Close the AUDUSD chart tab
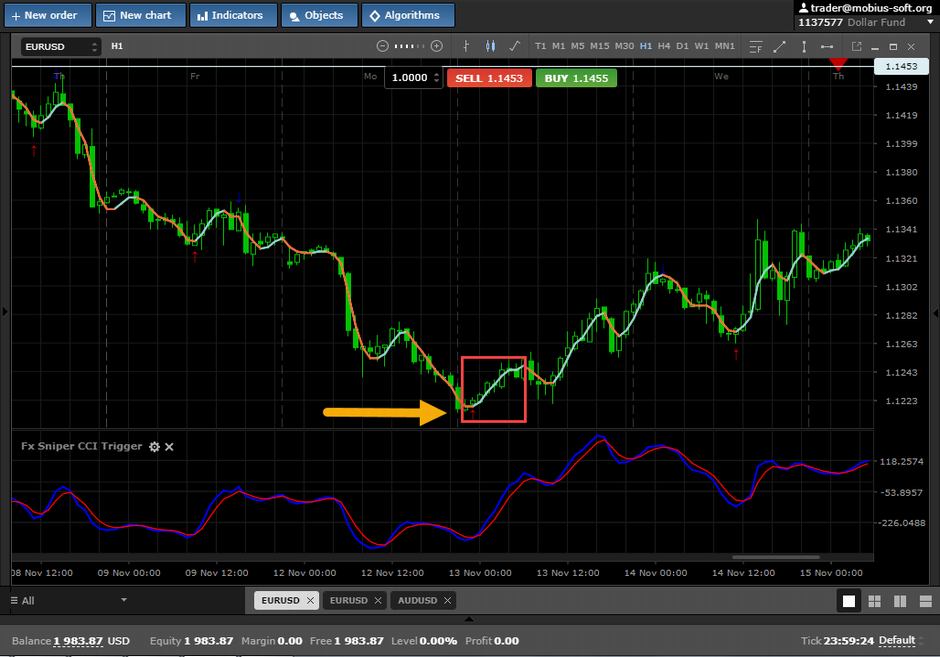The image size is (940, 657). (x=447, y=600)
